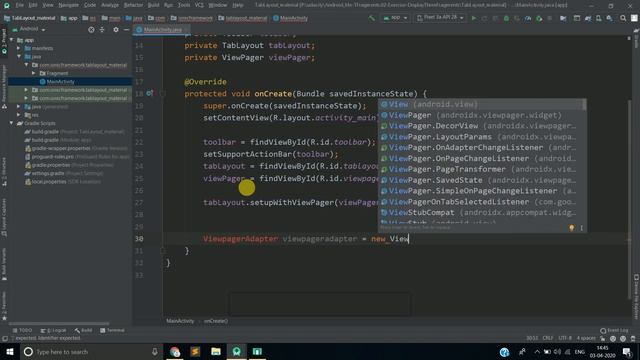This screenshot has height=360, width=640.
Task: Click the lightbulb icon in completion popup
Action: click(x=571, y=228)
